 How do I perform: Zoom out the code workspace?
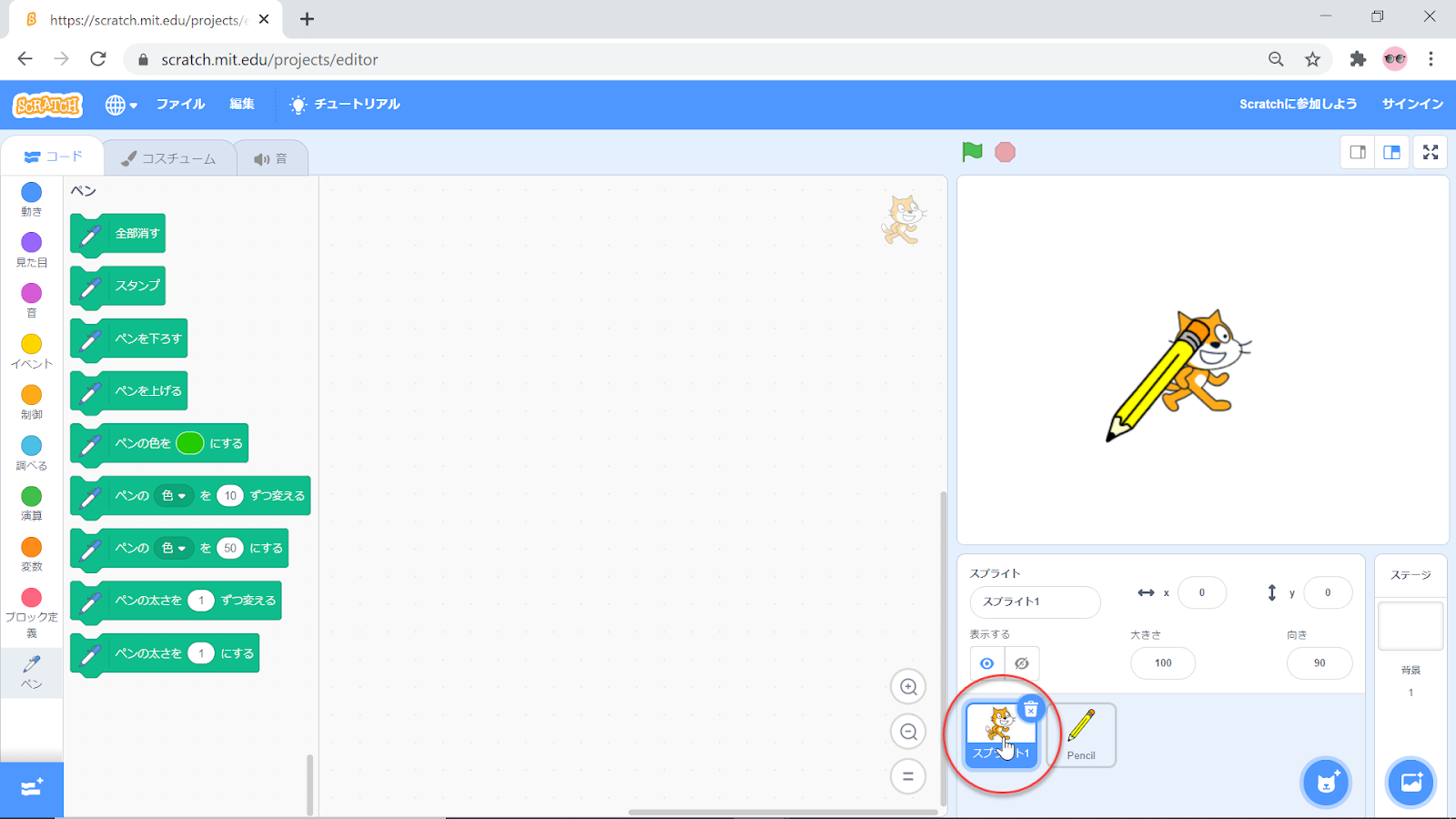(908, 732)
